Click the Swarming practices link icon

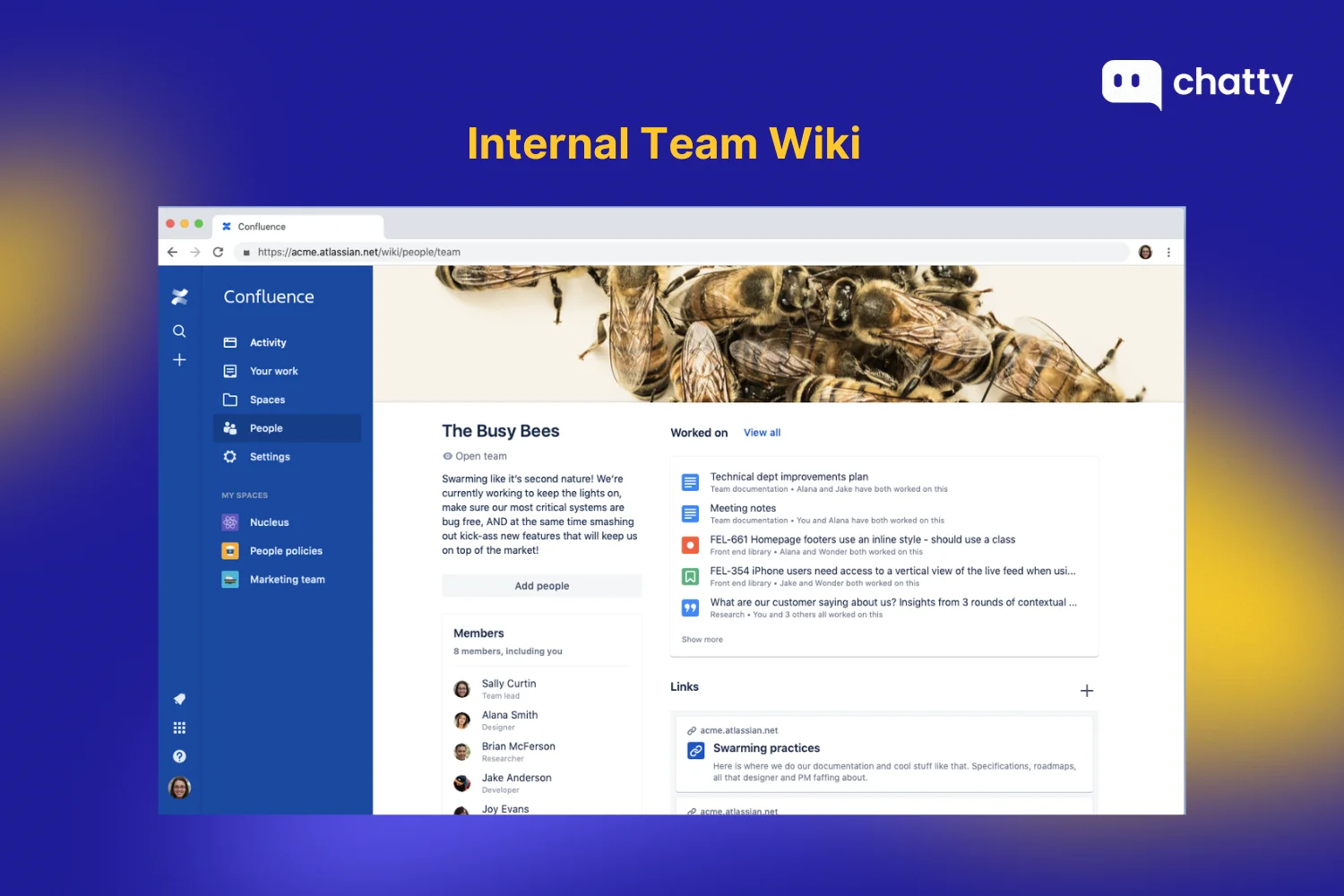click(696, 751)
